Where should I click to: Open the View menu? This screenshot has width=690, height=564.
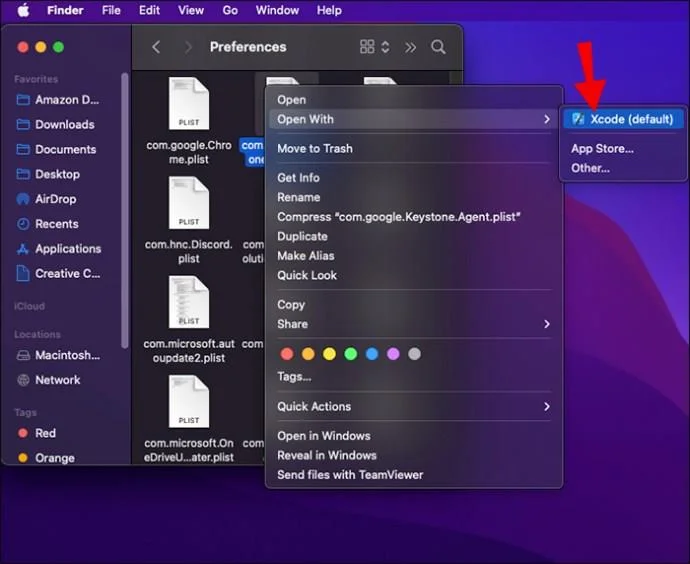[x=191, y=10]
